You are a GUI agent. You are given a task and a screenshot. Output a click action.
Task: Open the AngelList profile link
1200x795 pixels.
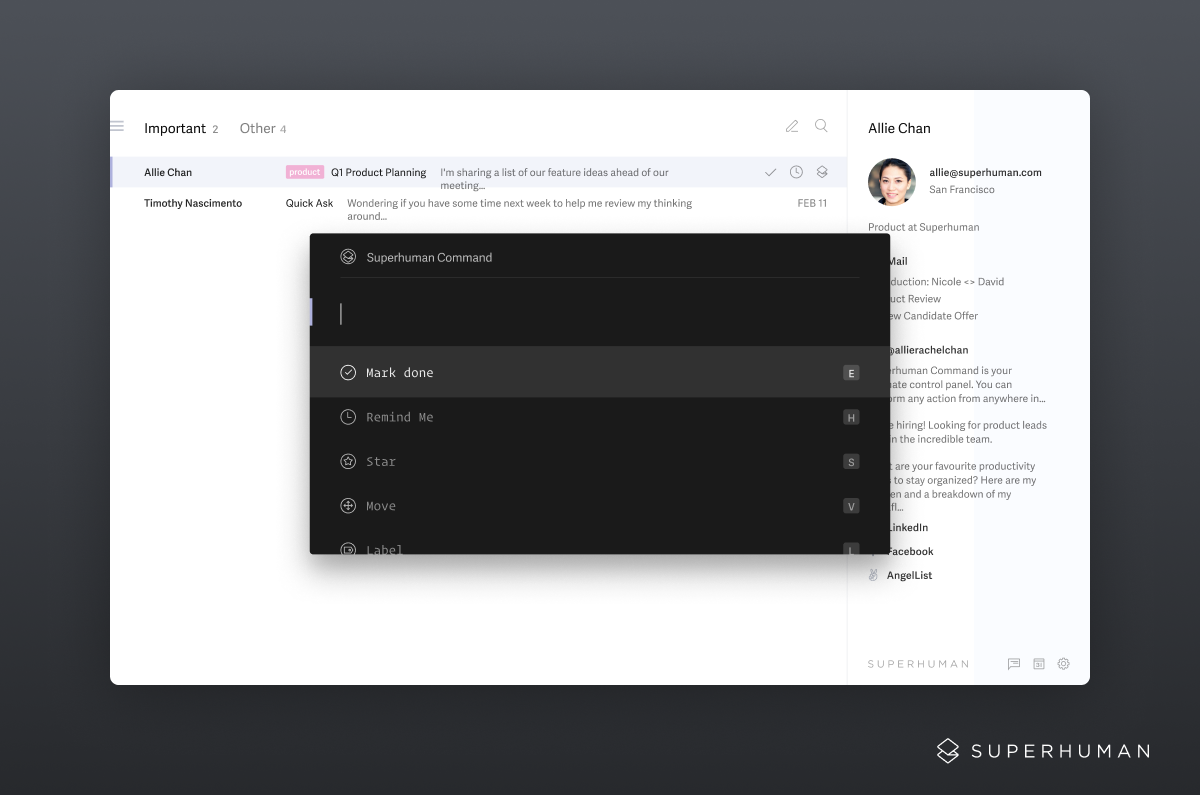tap(909, 574)
